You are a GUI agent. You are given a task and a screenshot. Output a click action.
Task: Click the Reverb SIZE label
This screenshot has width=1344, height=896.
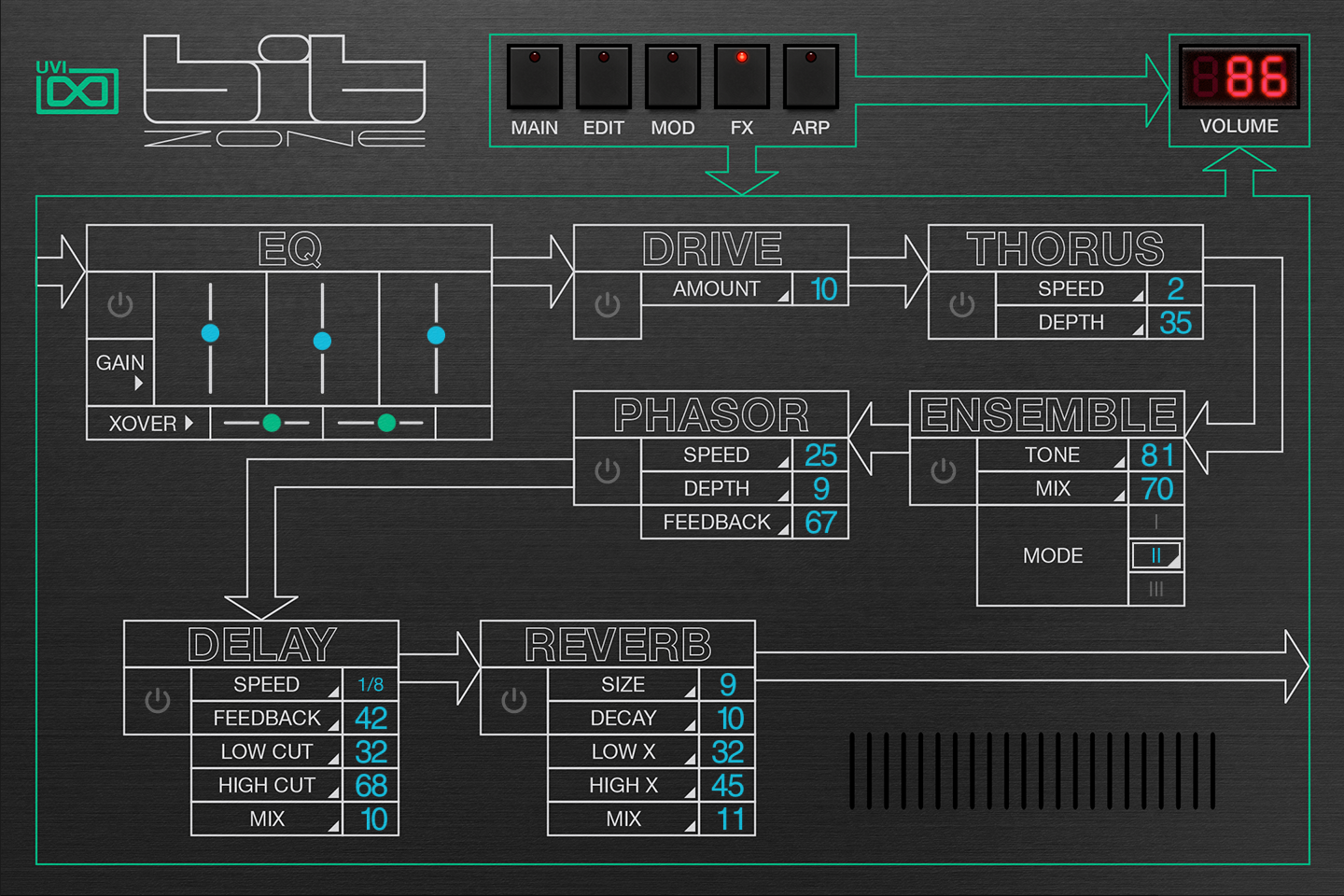623,685
